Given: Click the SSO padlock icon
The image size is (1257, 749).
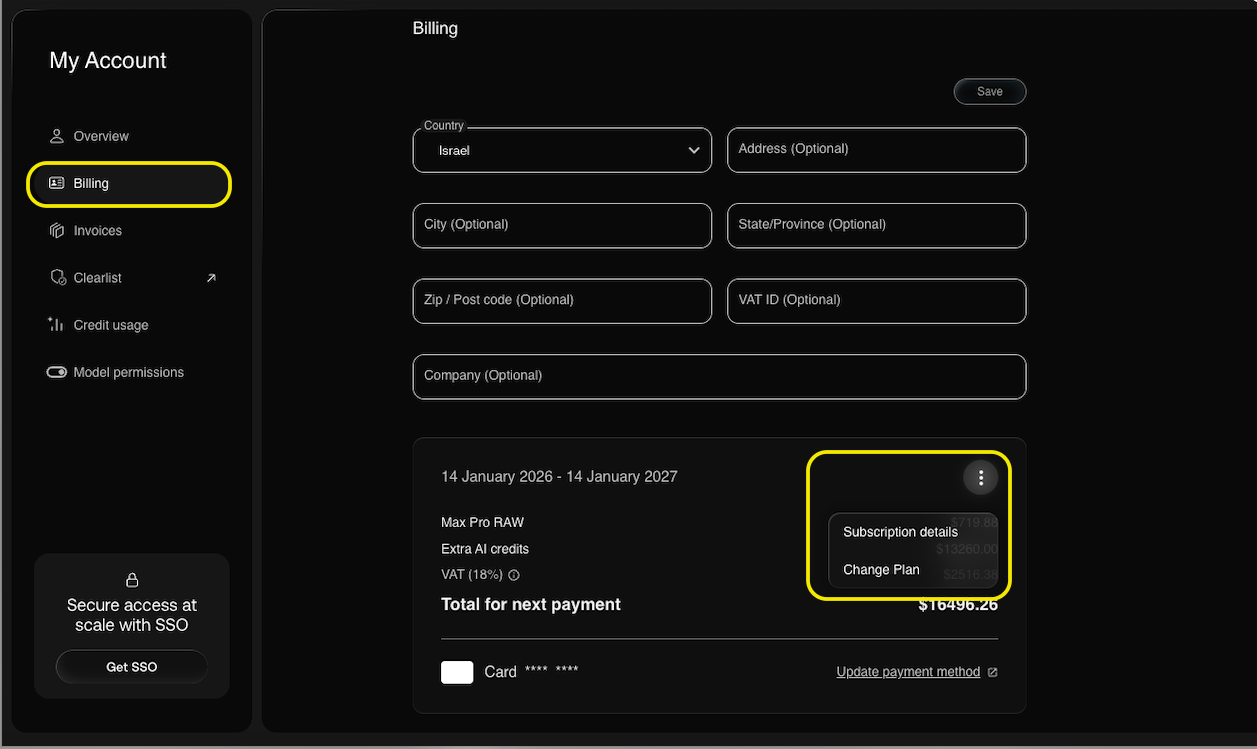Looking at the screenshot, I should pyautogui.click(x=131, y=580).
